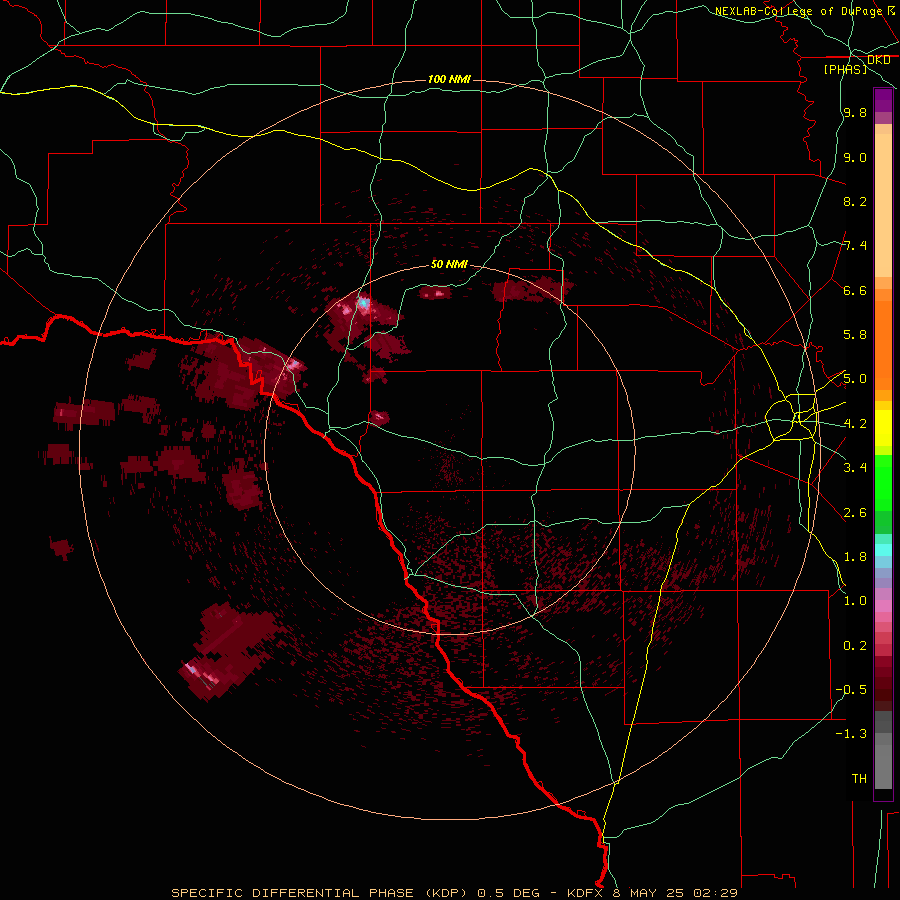Click the 50 NMI range ring label
This screenshot has width=900, height=900.
(x=449, y=264)
